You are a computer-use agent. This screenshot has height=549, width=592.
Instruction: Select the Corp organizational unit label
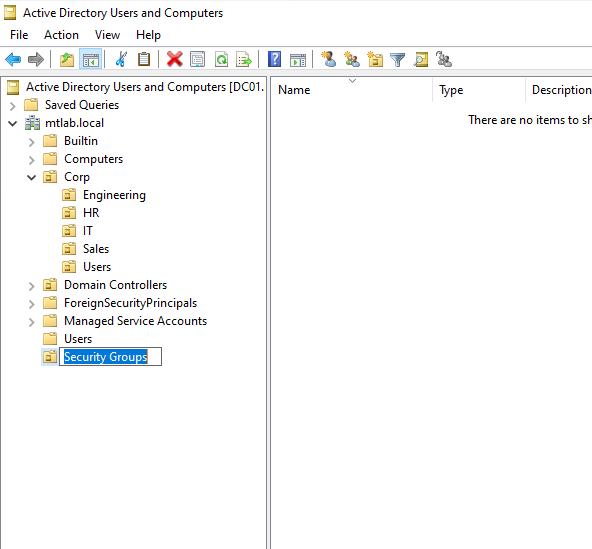[x=77, y=177]
